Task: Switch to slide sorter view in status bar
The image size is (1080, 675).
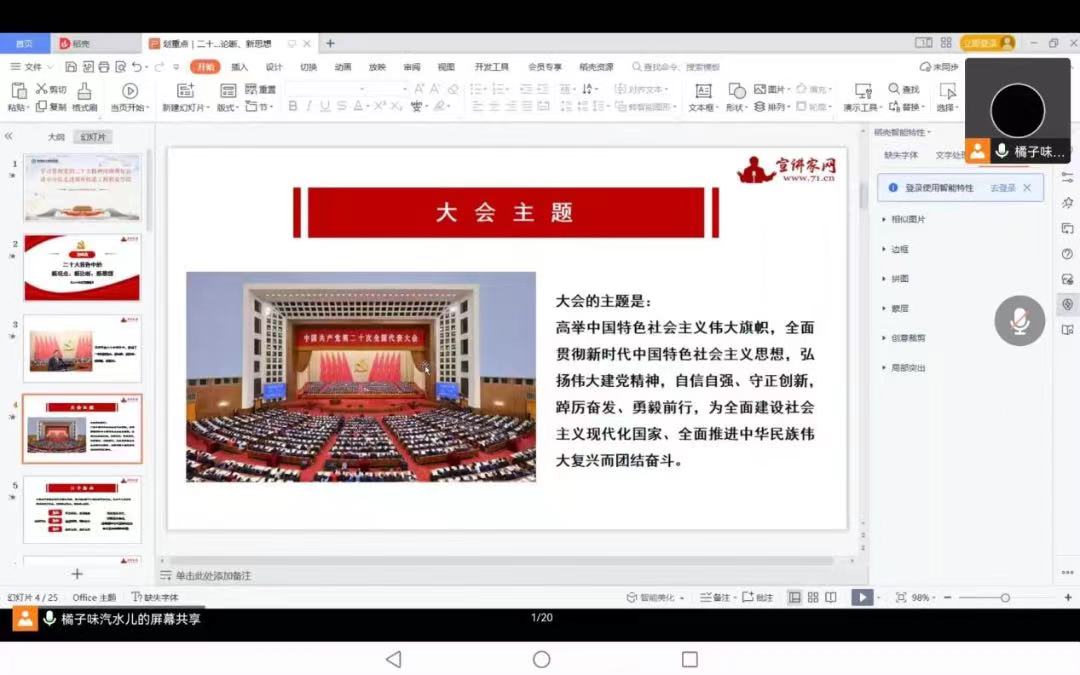Action: 813,597
